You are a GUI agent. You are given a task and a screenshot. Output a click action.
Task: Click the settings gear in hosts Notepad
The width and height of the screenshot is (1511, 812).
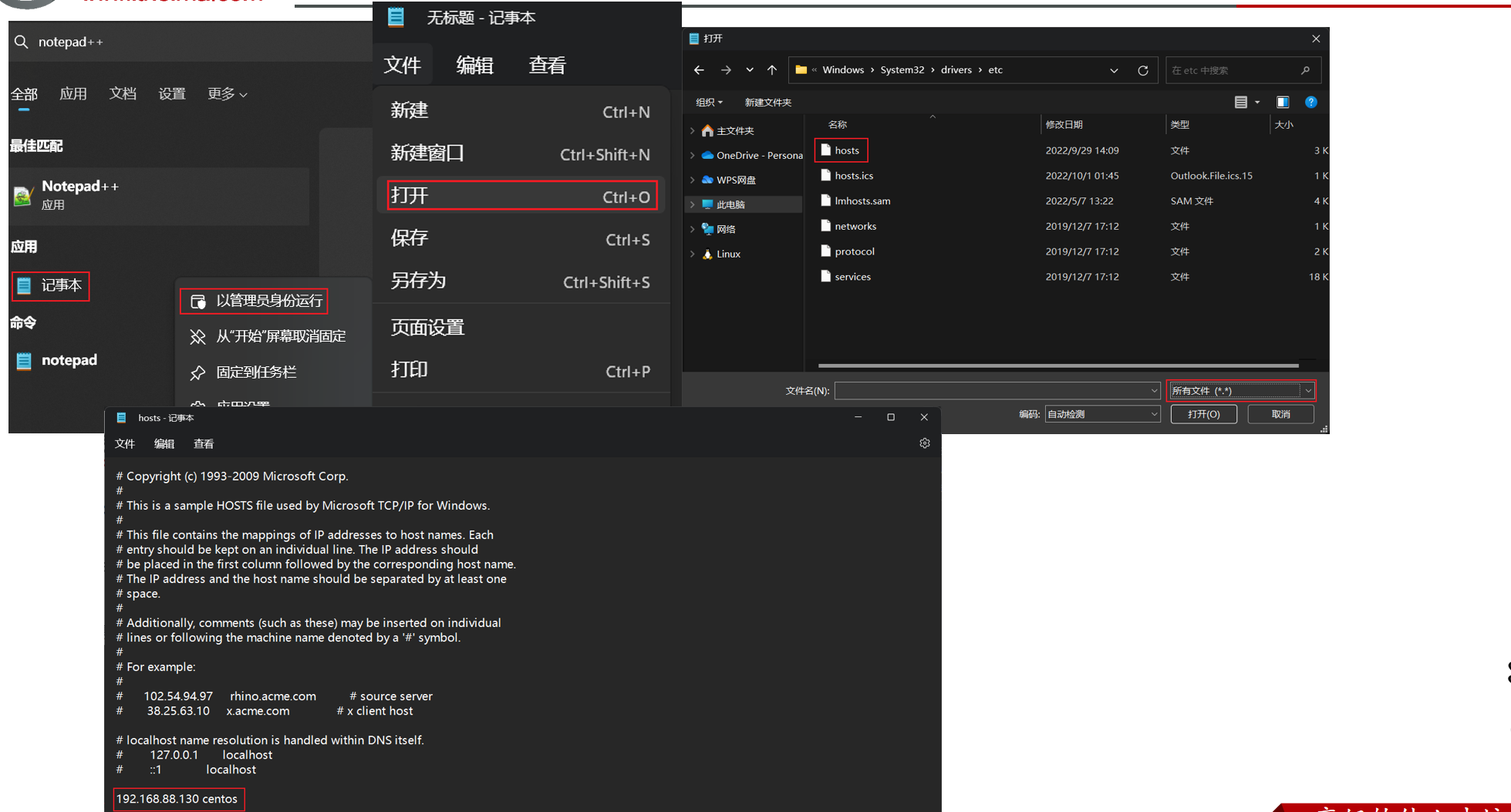coord(924,443)
